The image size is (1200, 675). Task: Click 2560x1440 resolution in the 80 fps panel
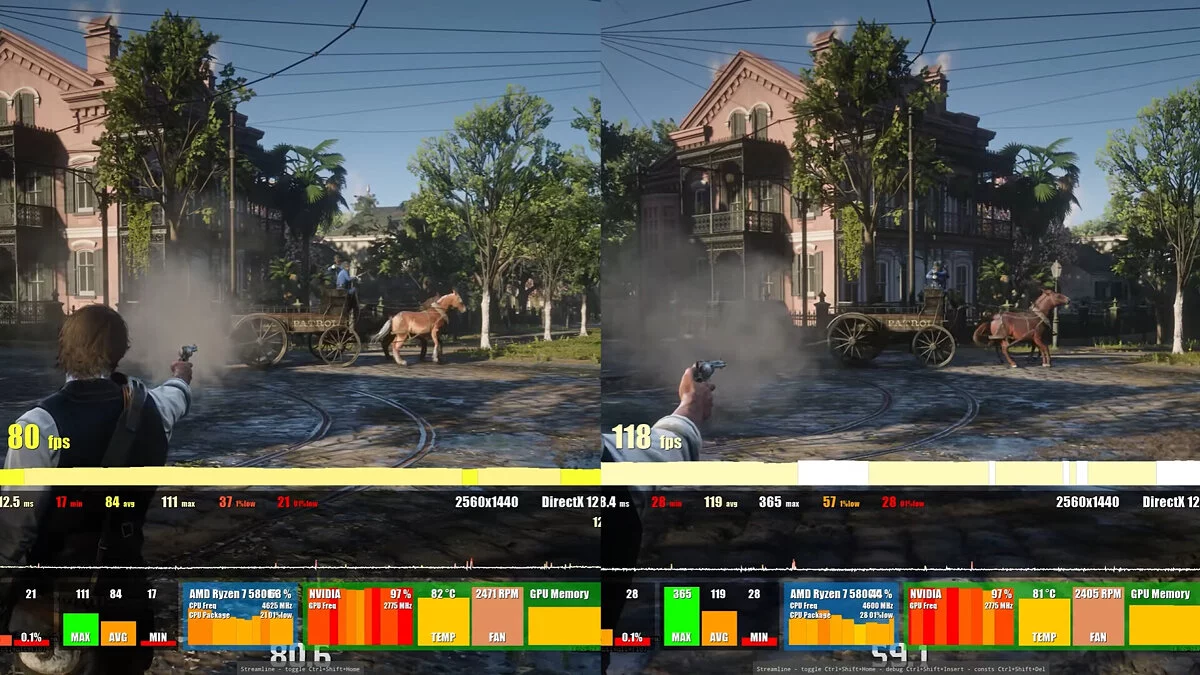coord(486,502)
